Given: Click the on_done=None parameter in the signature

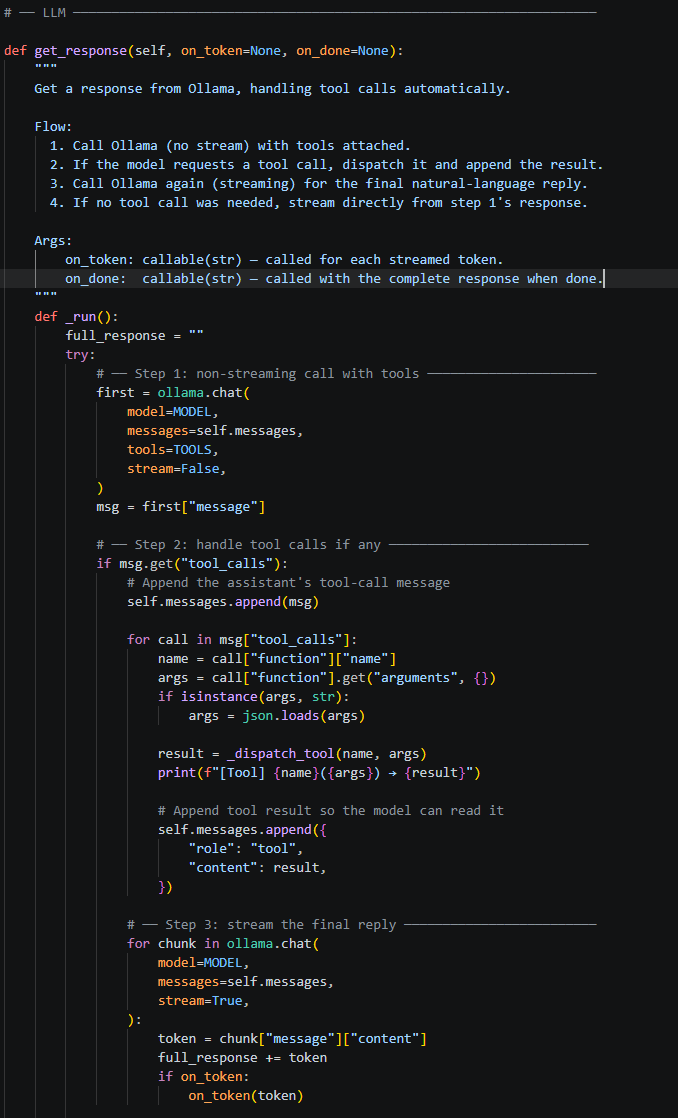Looking at the screenshot, I should pos(341,51).
